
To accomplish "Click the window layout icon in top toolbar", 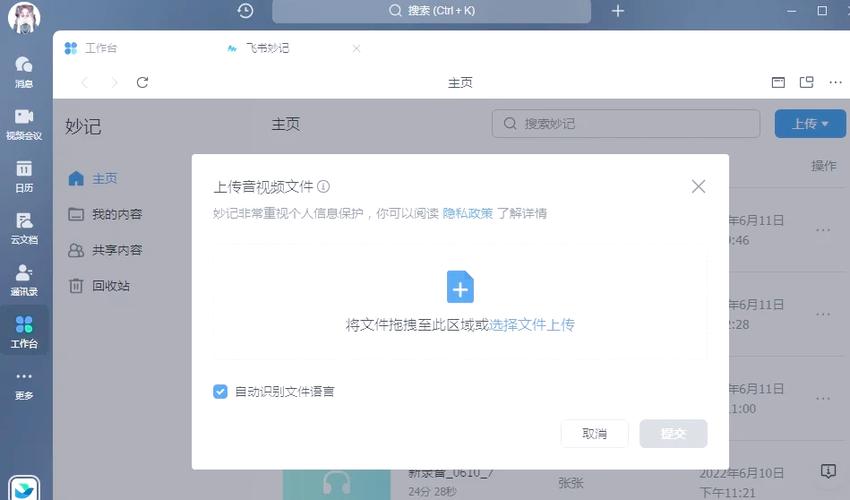I will pyautogui.click(x=778, y=82).
